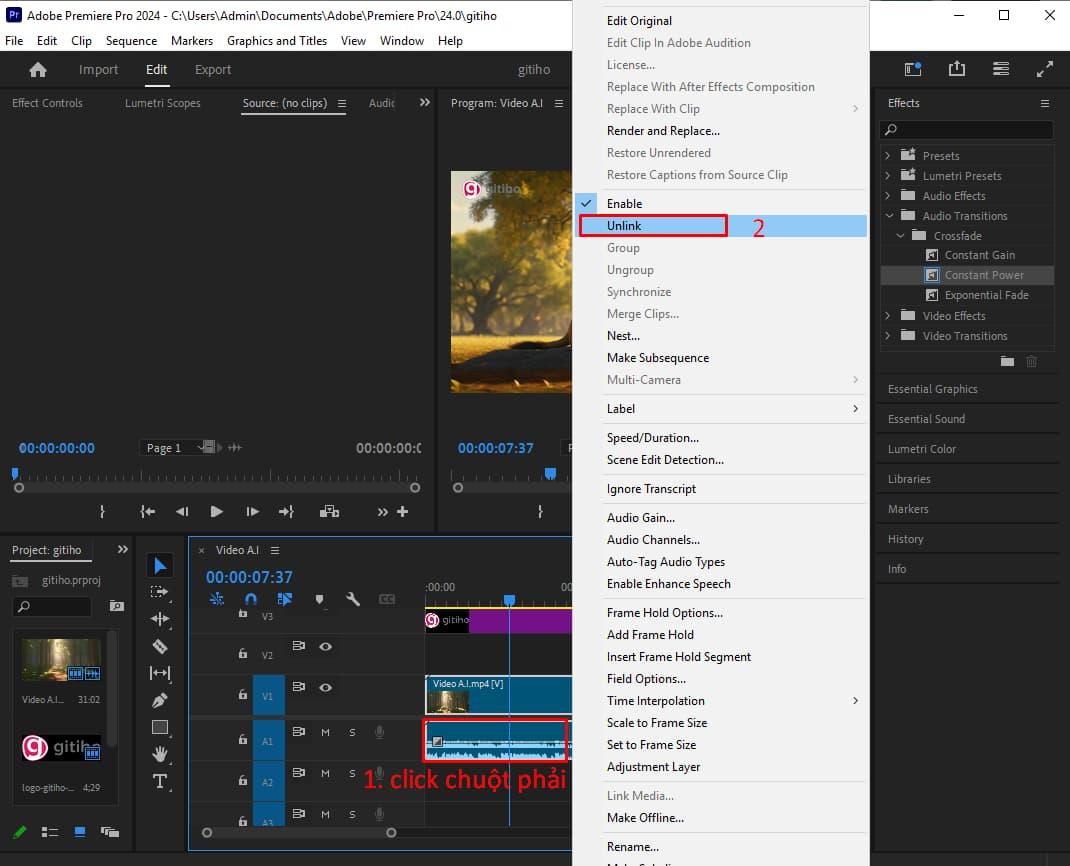Select the Razor tool
Viewport: 1070px width, 866px height.
(160, 646)
